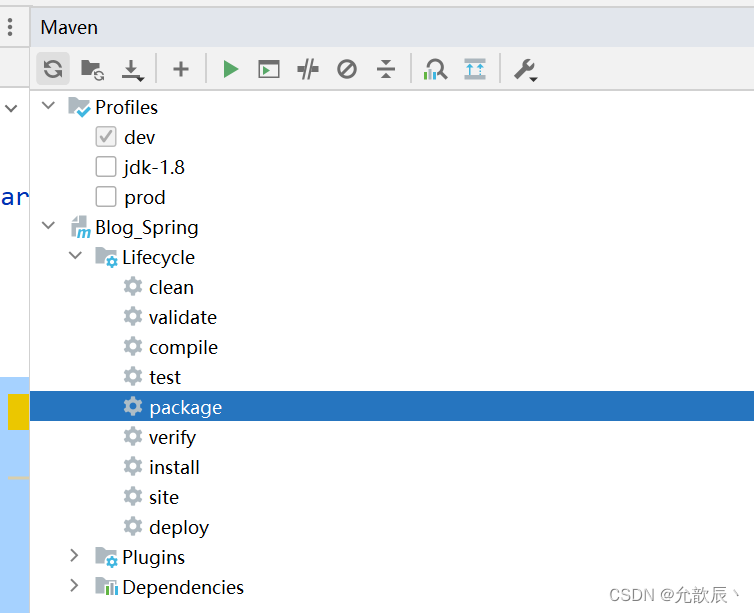
Task: Click the jdk-1.8 profile label
Action: tap(154, 167)
